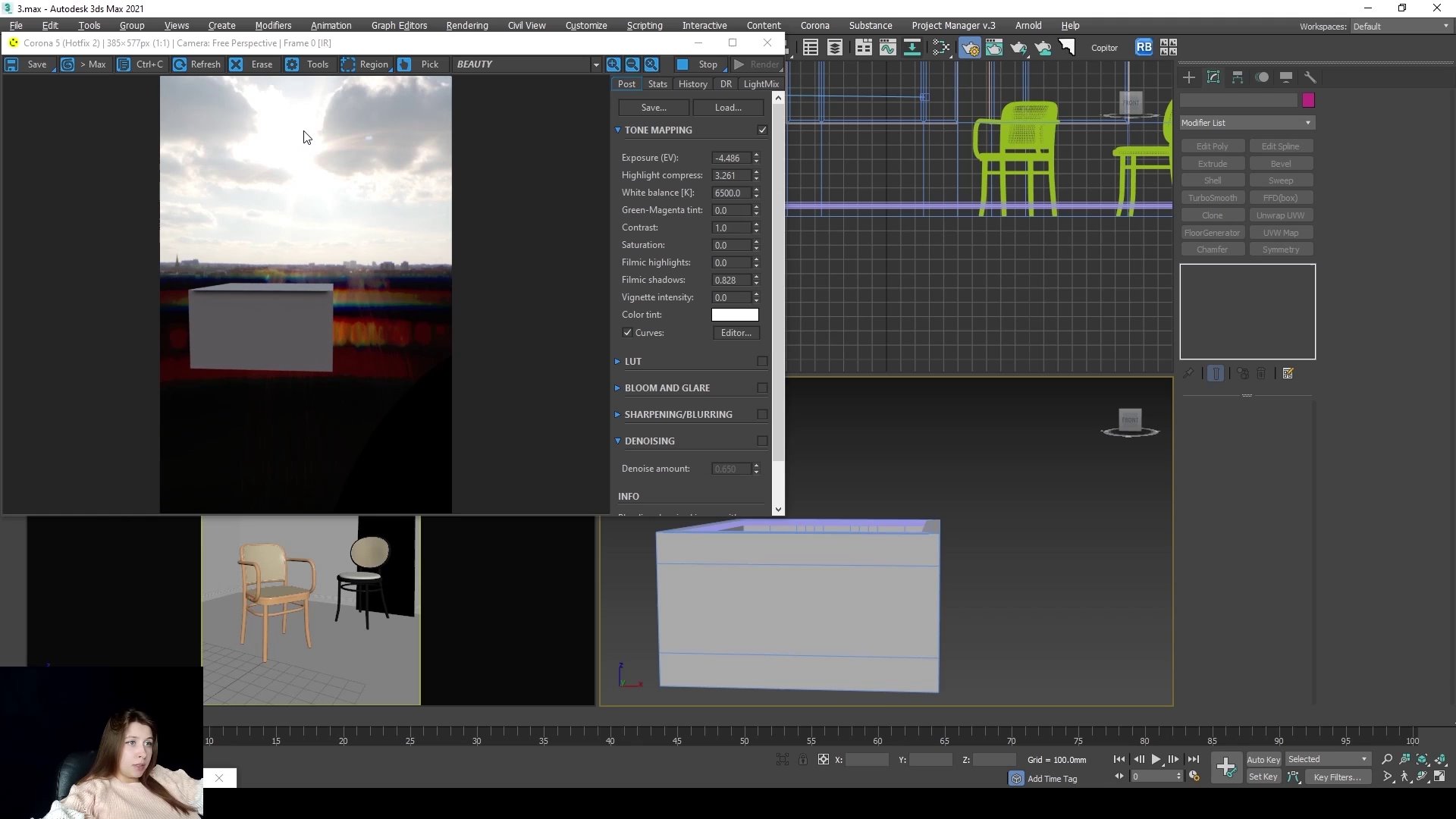
Task: Open the Utilities wrench panel icon
Action: coord(1310,77)
